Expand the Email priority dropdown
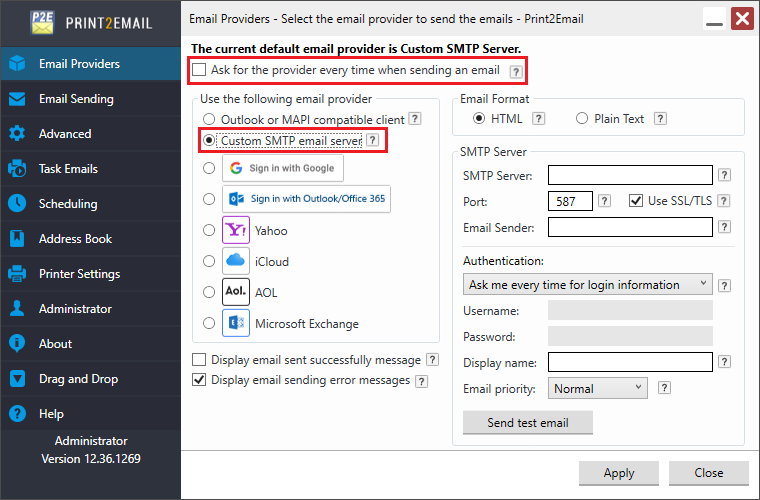 click(x=597, y=388)
